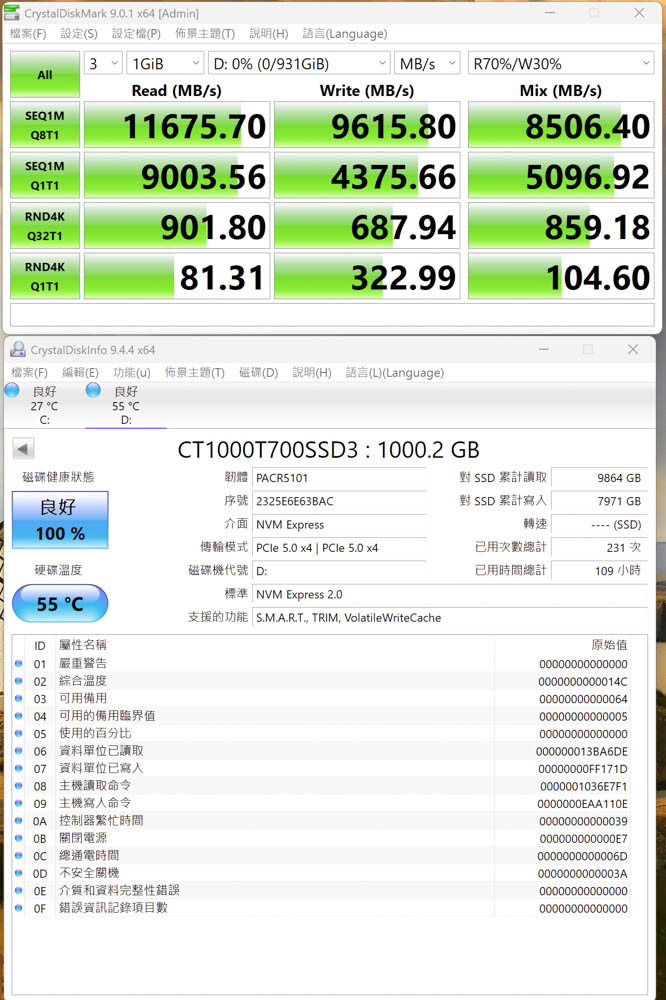This screenshot has height=1000, width=666.
Task: Run the SEQ1M Q8T1 test
Action: point(45,125)
